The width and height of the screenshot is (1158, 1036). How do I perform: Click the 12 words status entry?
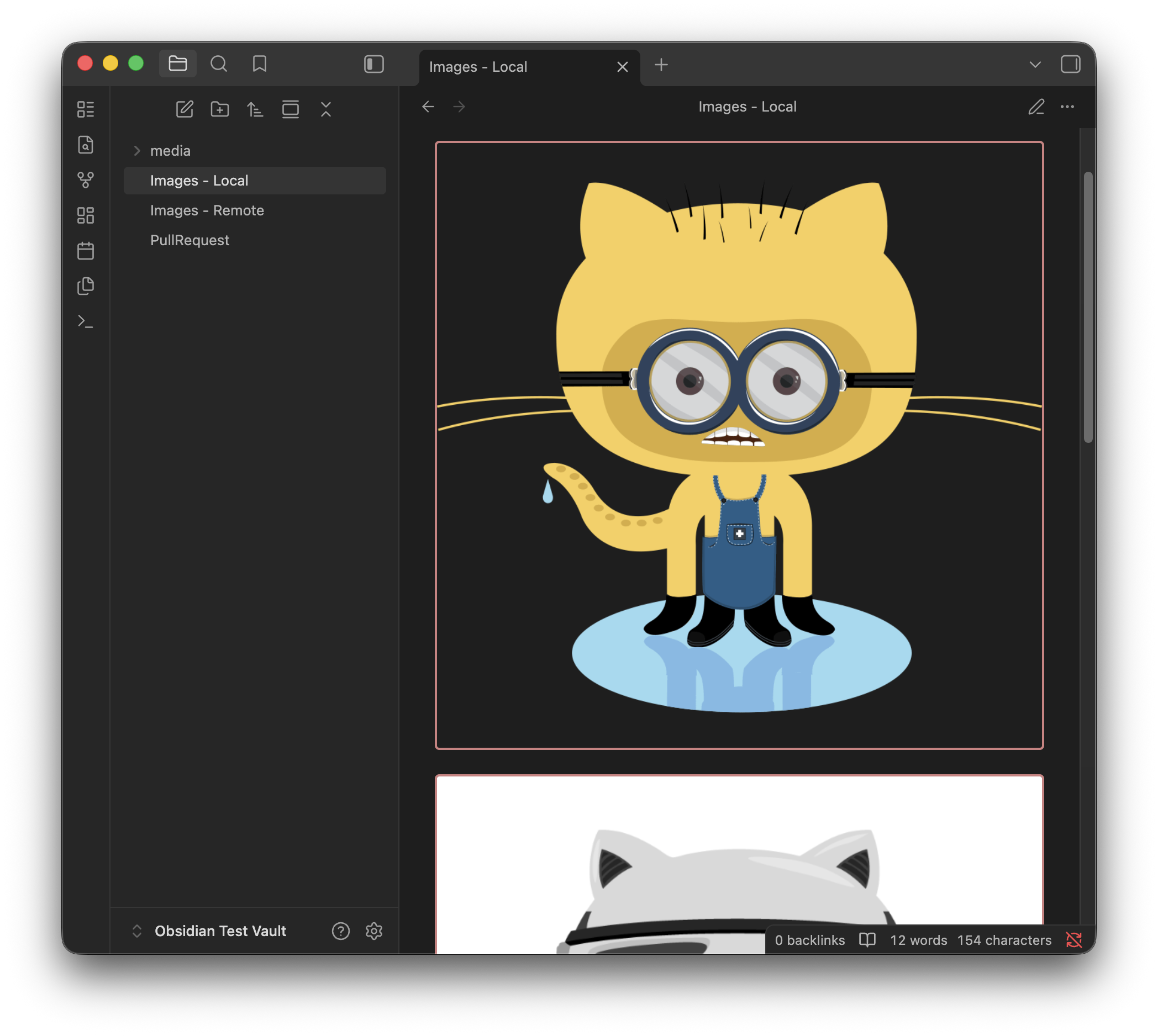[x=918, y=940]
